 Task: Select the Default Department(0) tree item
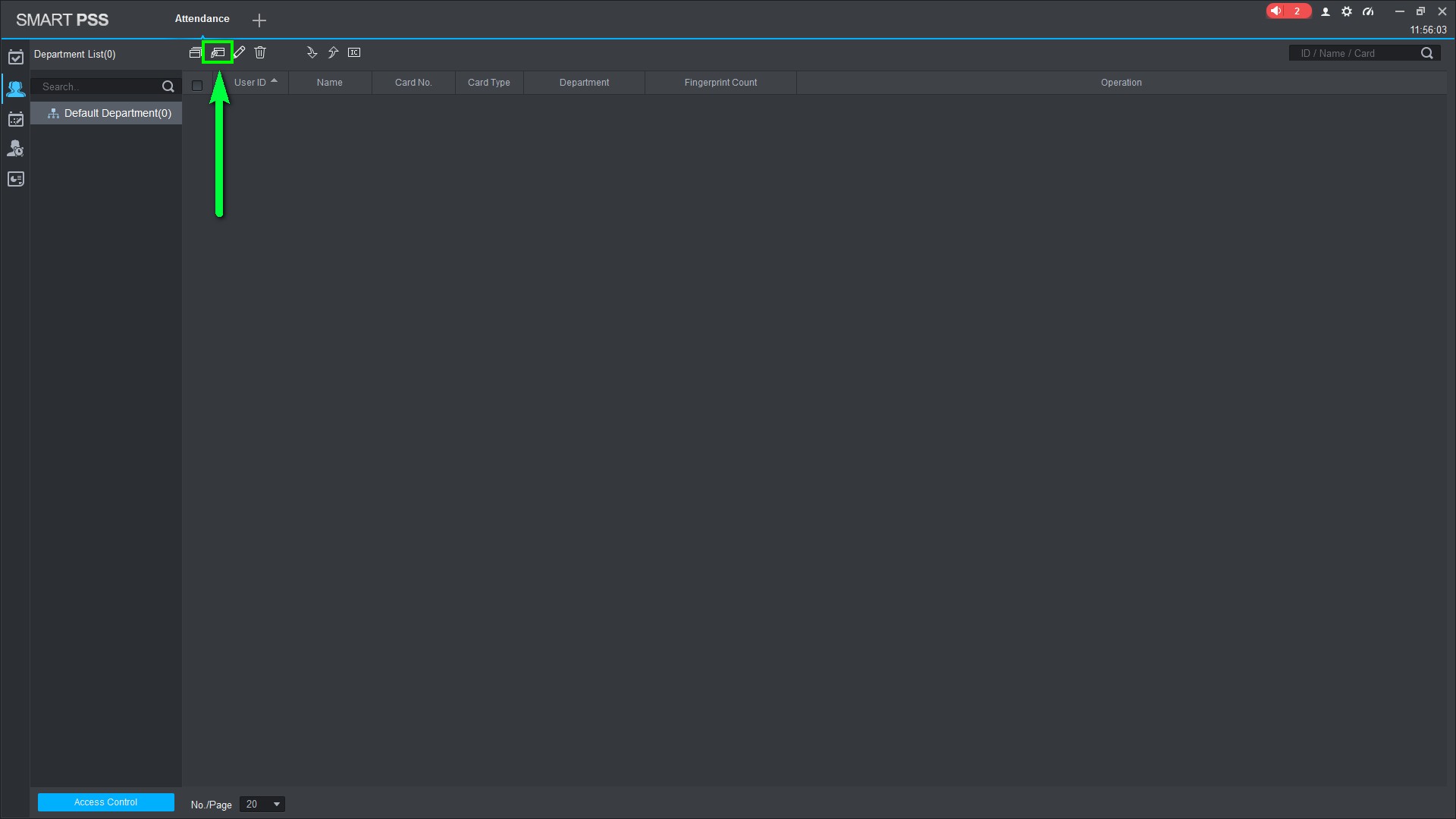tap(118, 113)
